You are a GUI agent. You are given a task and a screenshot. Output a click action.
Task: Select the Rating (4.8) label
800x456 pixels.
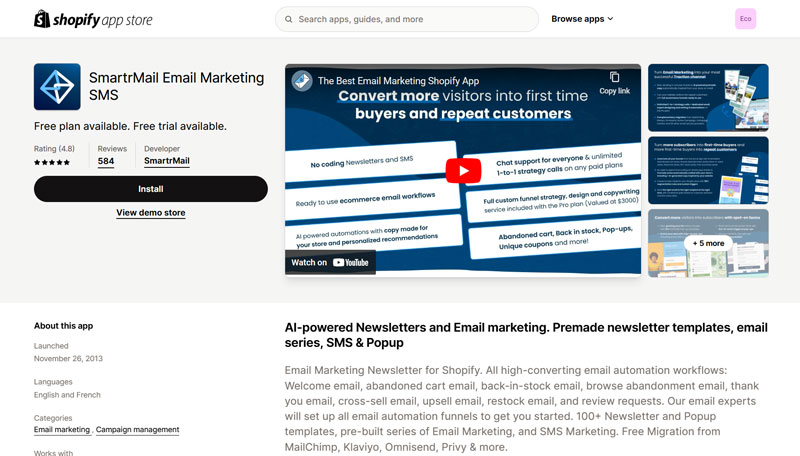(x=54, y=148)
